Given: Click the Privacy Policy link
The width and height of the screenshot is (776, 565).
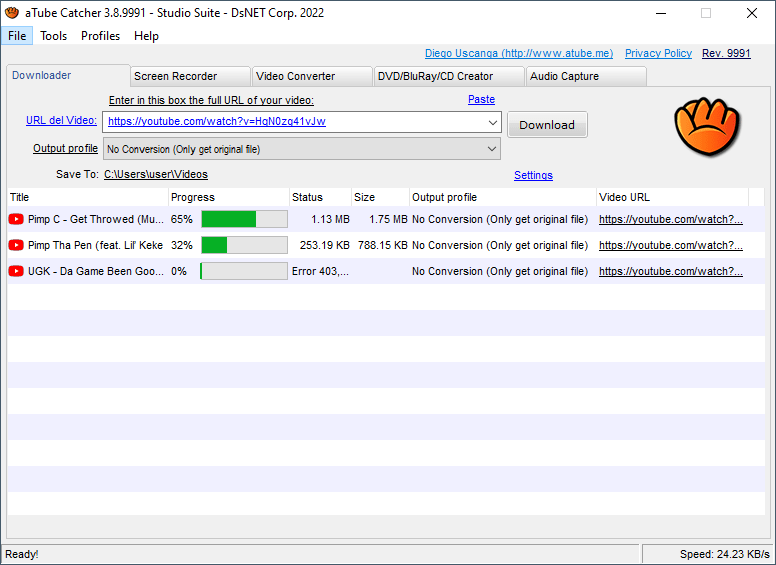Looking at the screenshot, I should tap(658, 53).
